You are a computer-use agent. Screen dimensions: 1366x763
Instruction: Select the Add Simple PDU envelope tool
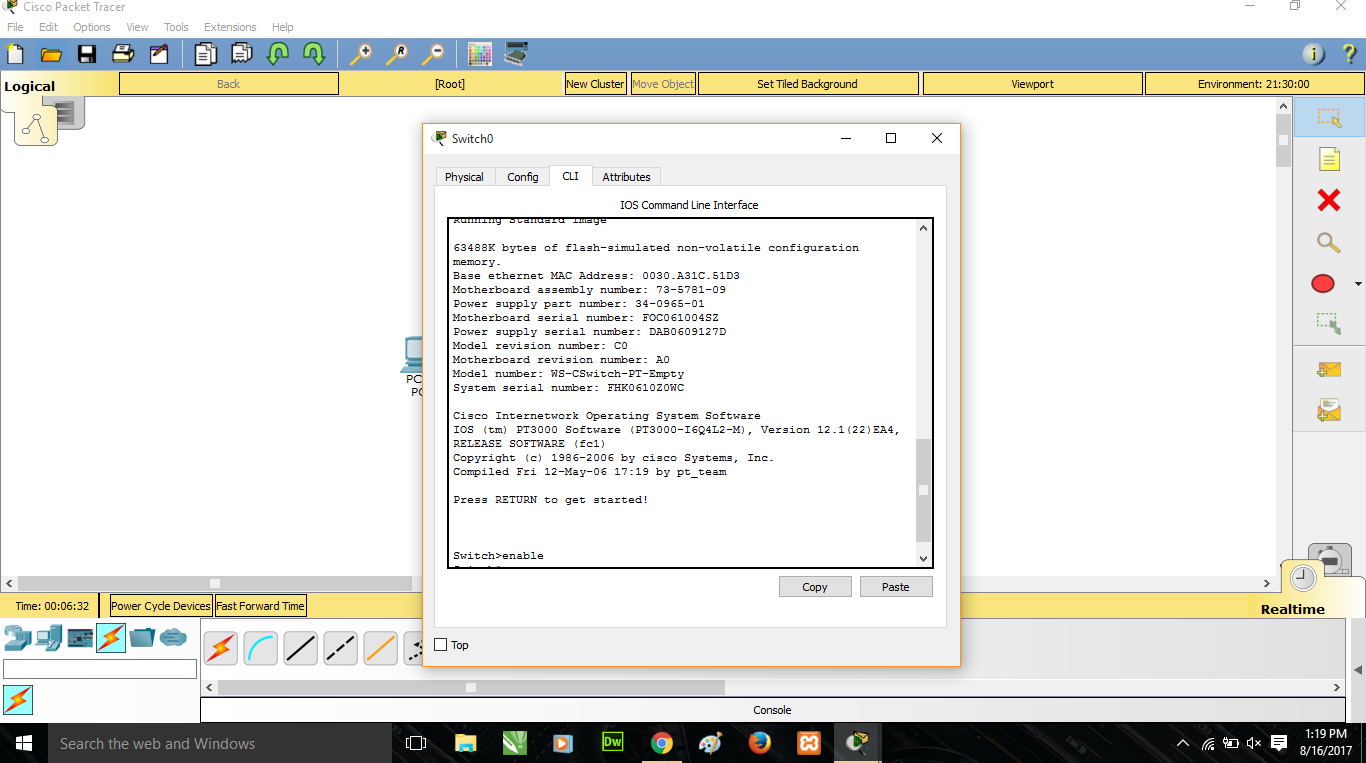tap(1328, 369)
